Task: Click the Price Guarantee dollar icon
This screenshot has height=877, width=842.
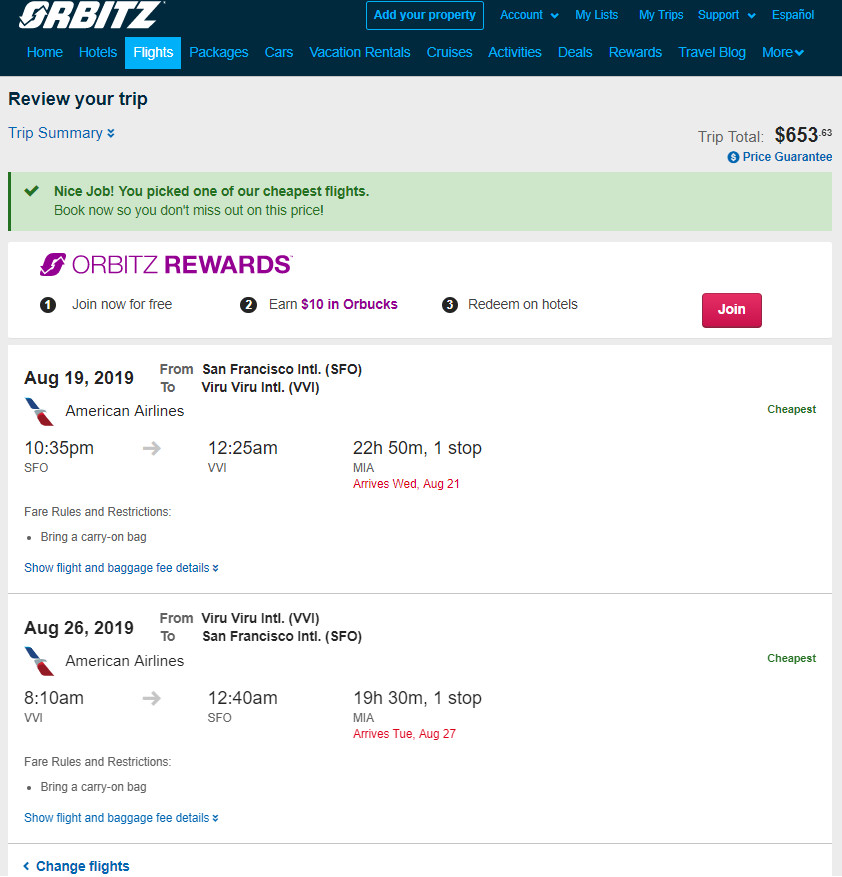Action: [733, 157]
